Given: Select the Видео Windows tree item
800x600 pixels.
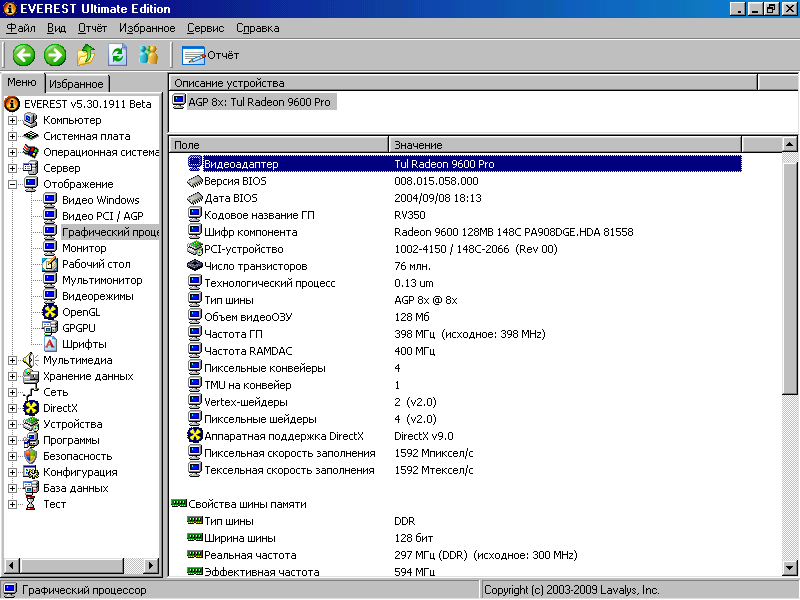Looking at the screenshot, I should point(100,200).
